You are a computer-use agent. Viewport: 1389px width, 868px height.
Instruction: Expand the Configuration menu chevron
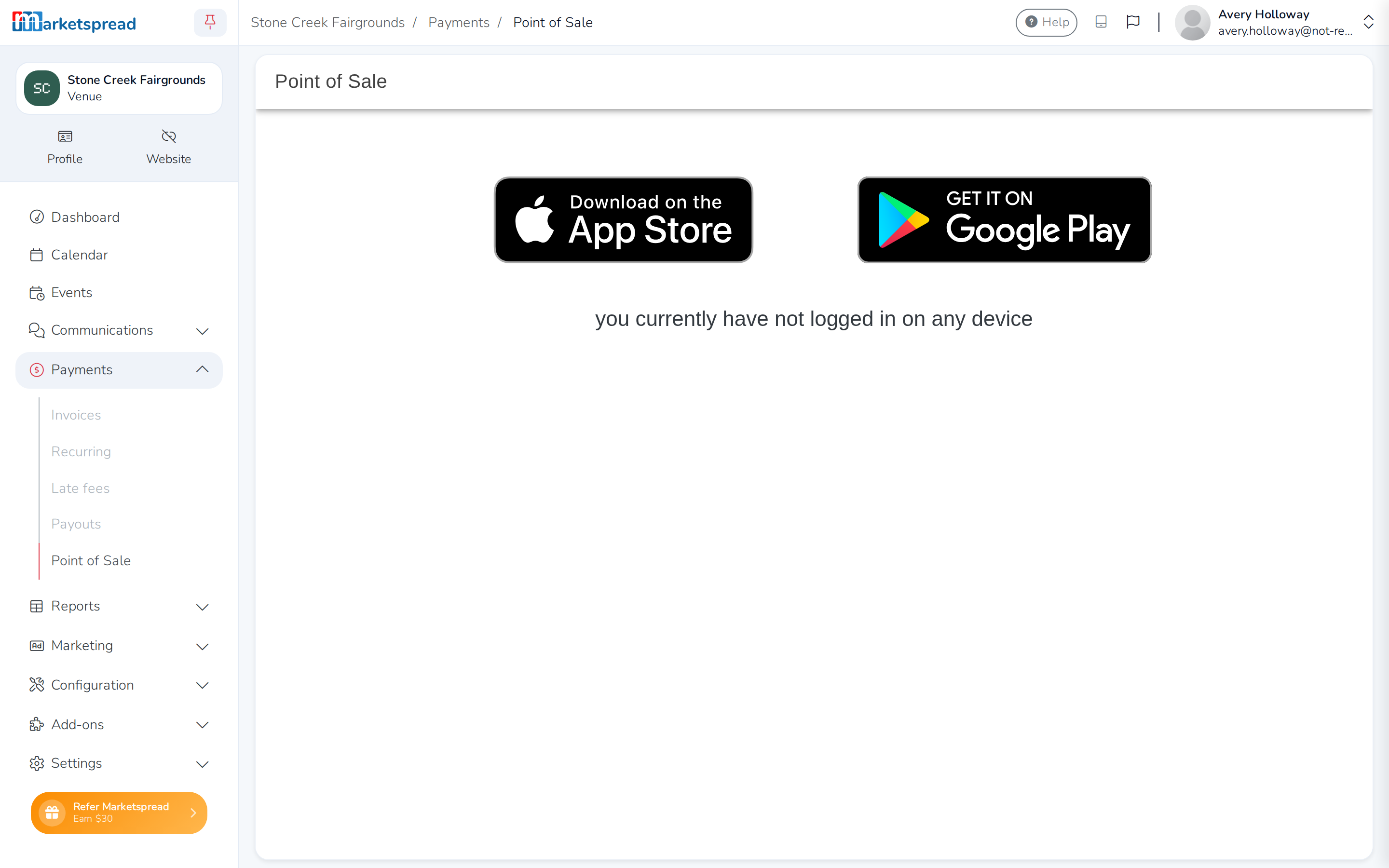pyautogui.click(x=202, y=685)
